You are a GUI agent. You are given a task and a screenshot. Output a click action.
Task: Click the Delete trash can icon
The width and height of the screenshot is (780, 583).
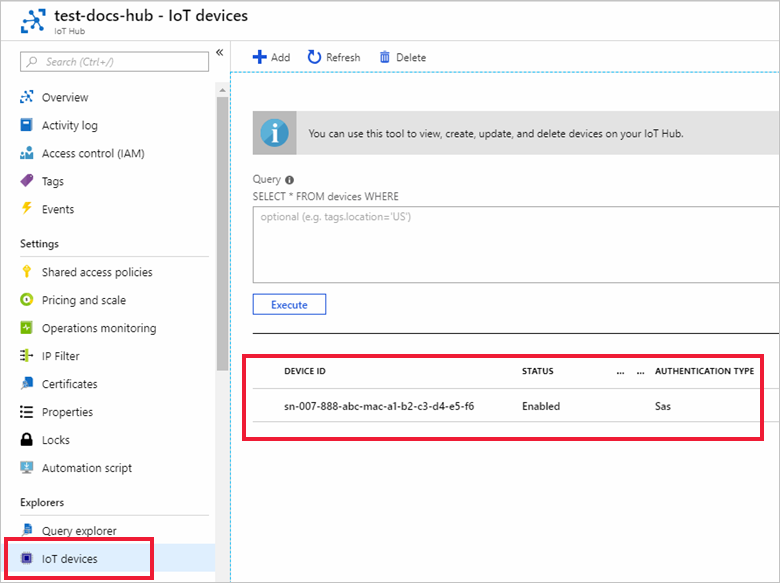pos(385,57)
